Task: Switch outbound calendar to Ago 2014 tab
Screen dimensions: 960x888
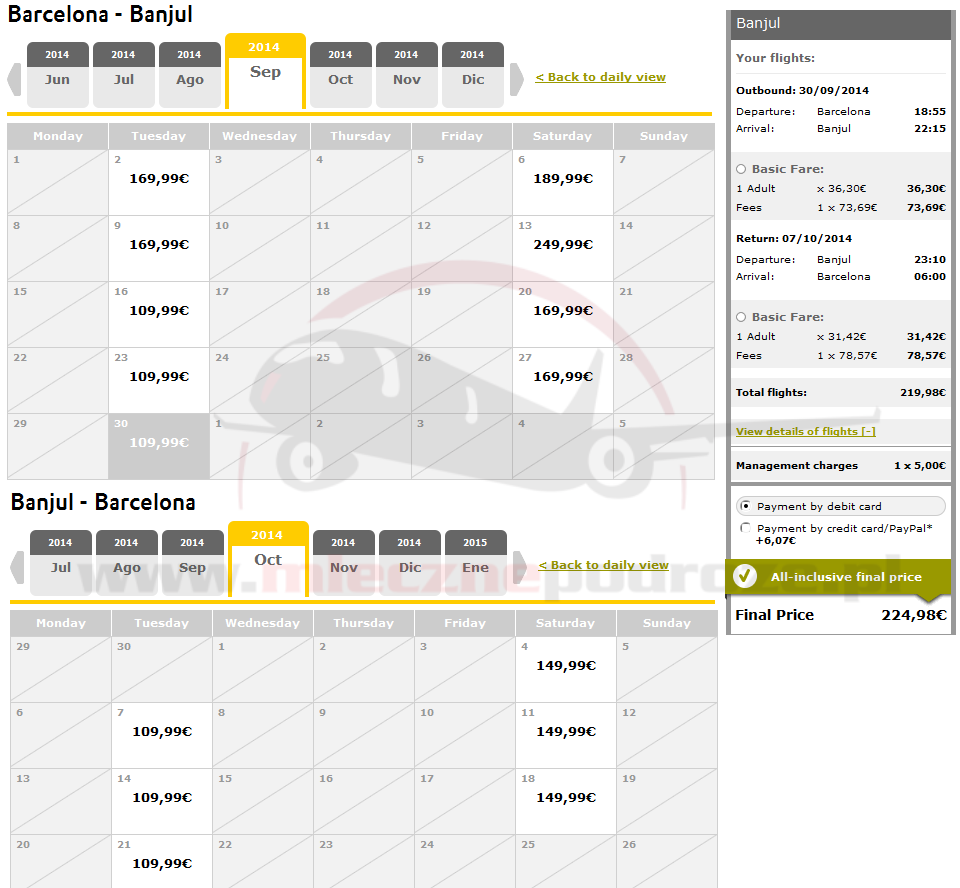Action: click(189, 73)
